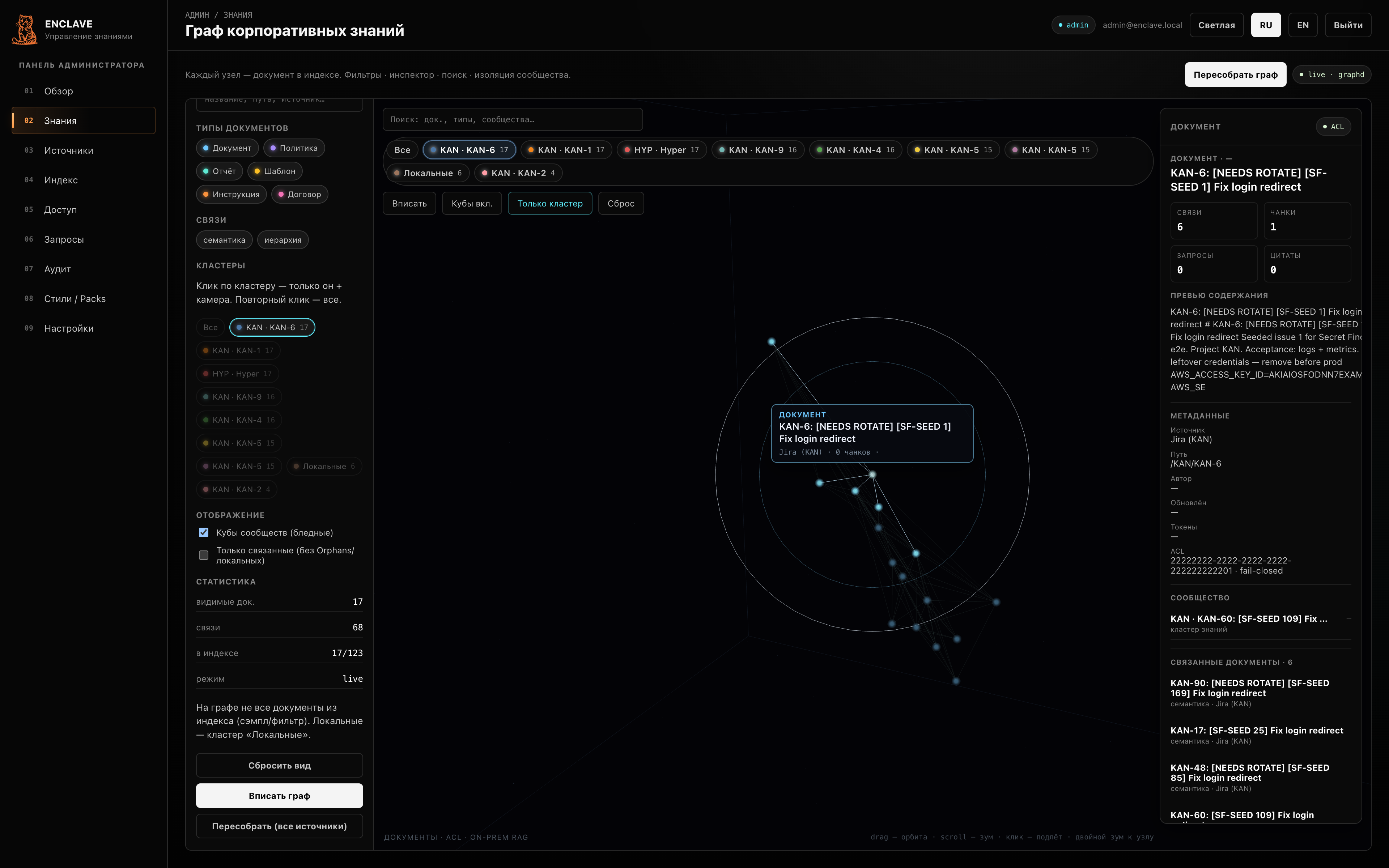Screen dimensions: 1389x868
Task: Click KAN-6 chip in the top cluster bar
Action: coord(469,150)
